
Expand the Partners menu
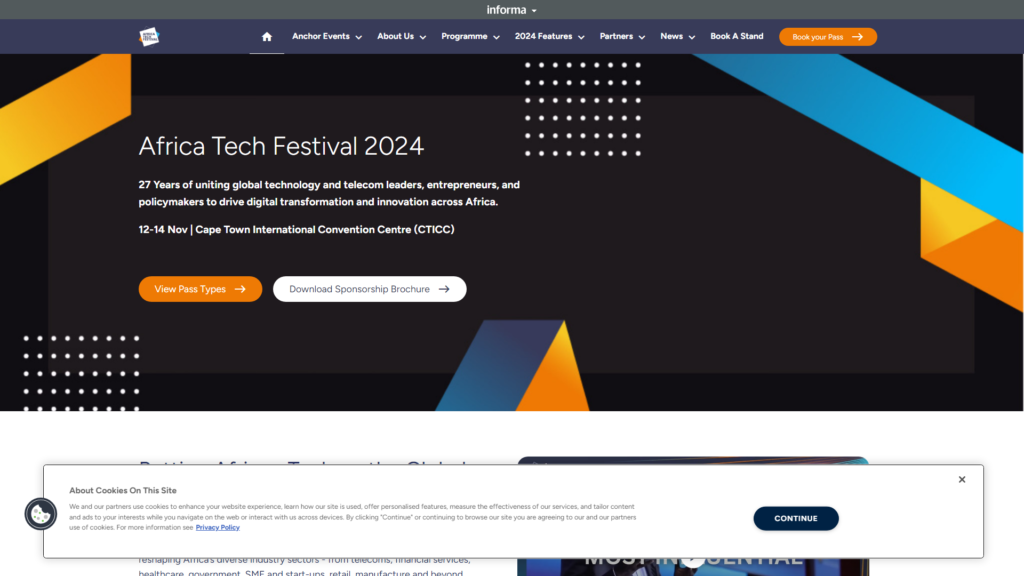[x=622, y=37]
